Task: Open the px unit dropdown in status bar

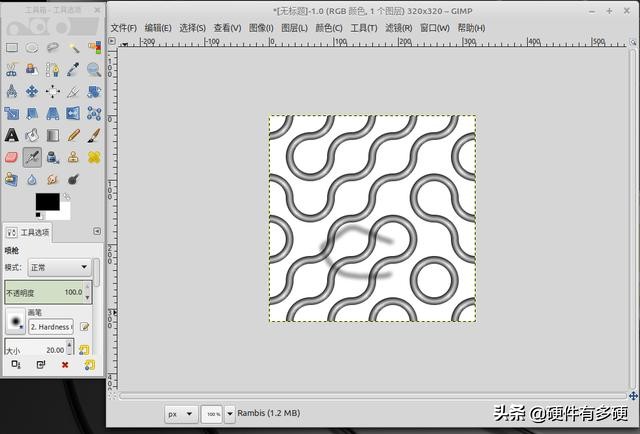Action: 181,414
